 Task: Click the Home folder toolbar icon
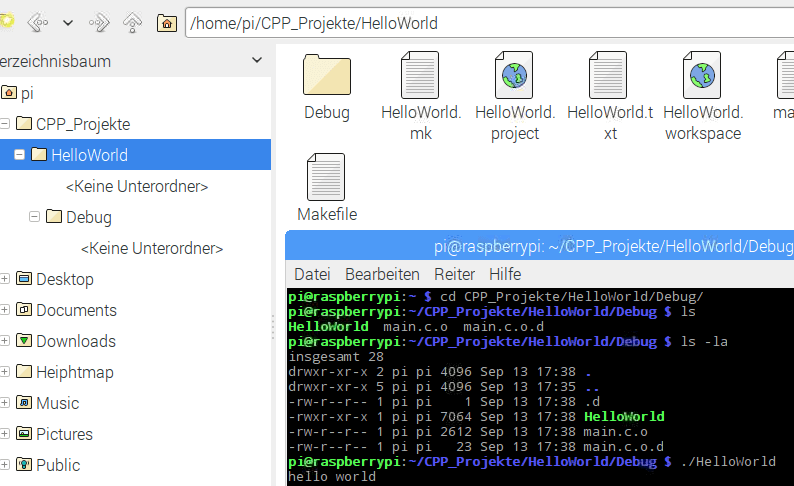pos(167,22)
